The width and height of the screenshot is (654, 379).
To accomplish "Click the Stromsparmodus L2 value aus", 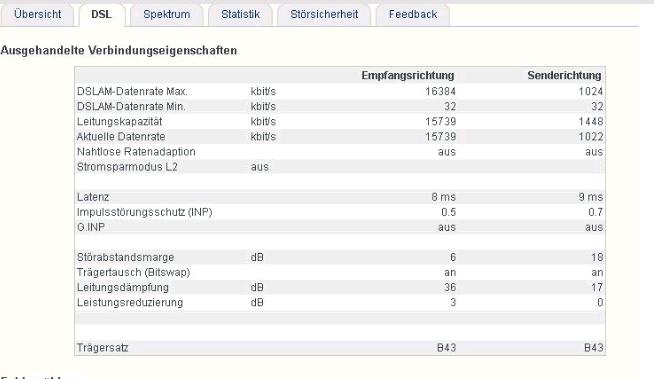I will pyautogui.click(x=259, y=167).
